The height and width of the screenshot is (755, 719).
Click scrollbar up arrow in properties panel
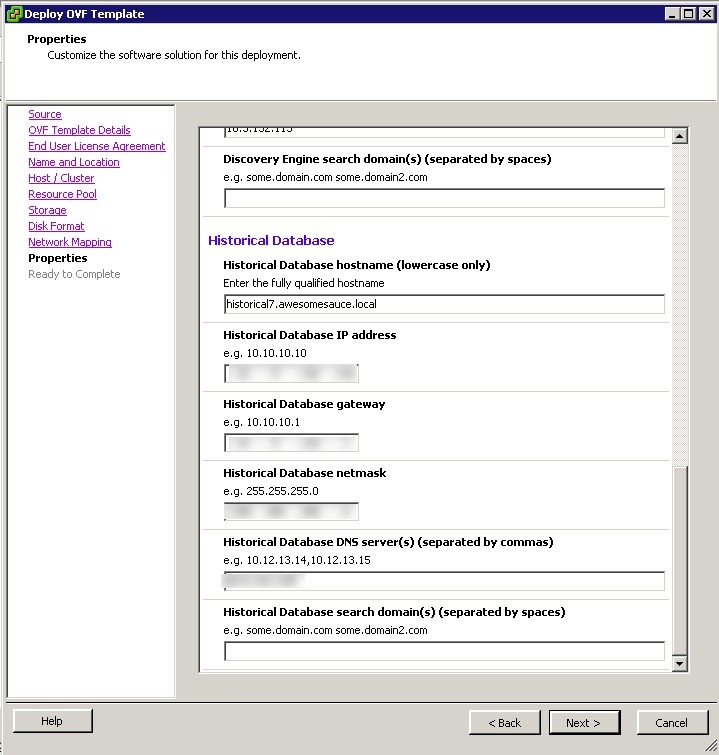coord(680,136)
